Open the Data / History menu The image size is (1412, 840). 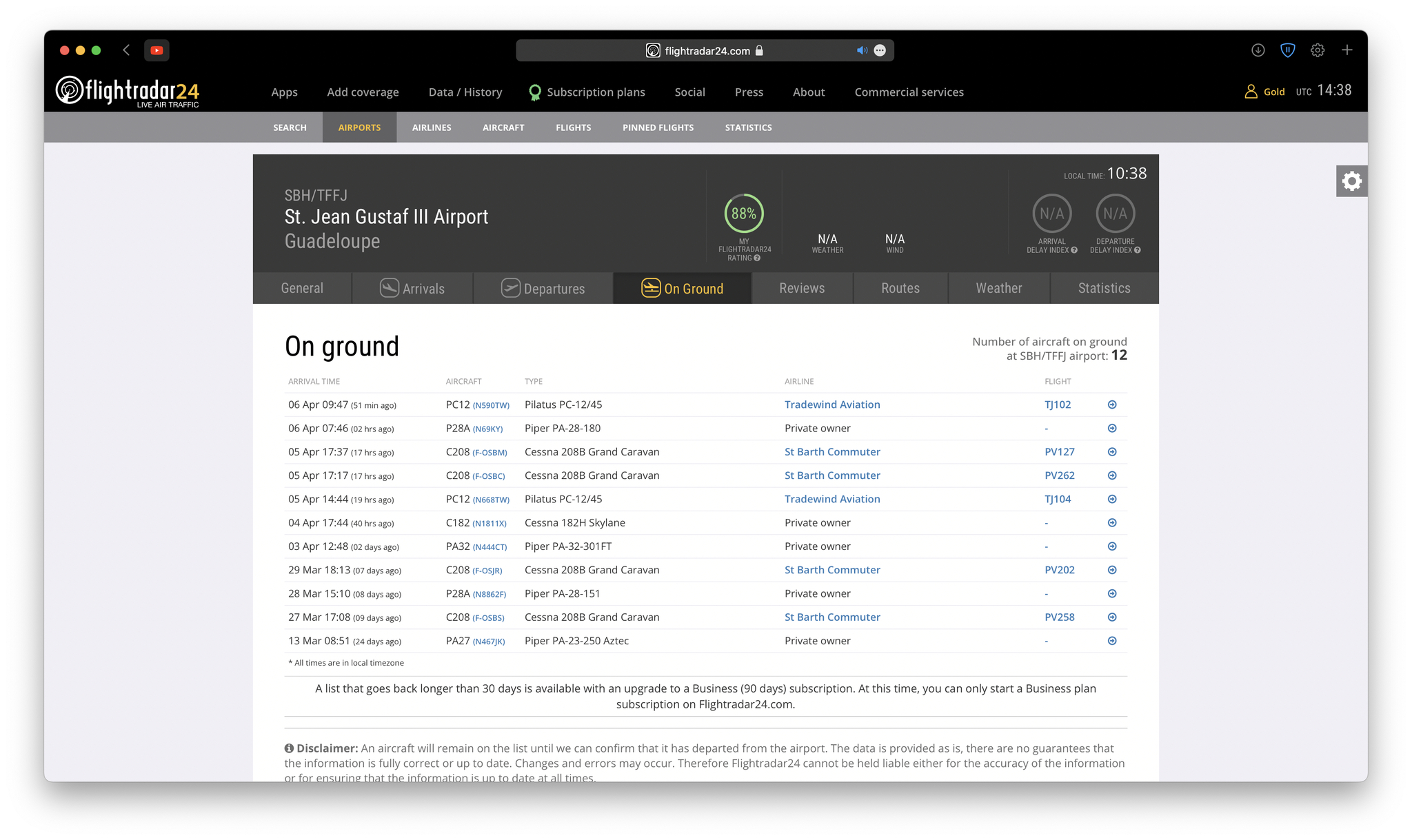pos(465,92)
